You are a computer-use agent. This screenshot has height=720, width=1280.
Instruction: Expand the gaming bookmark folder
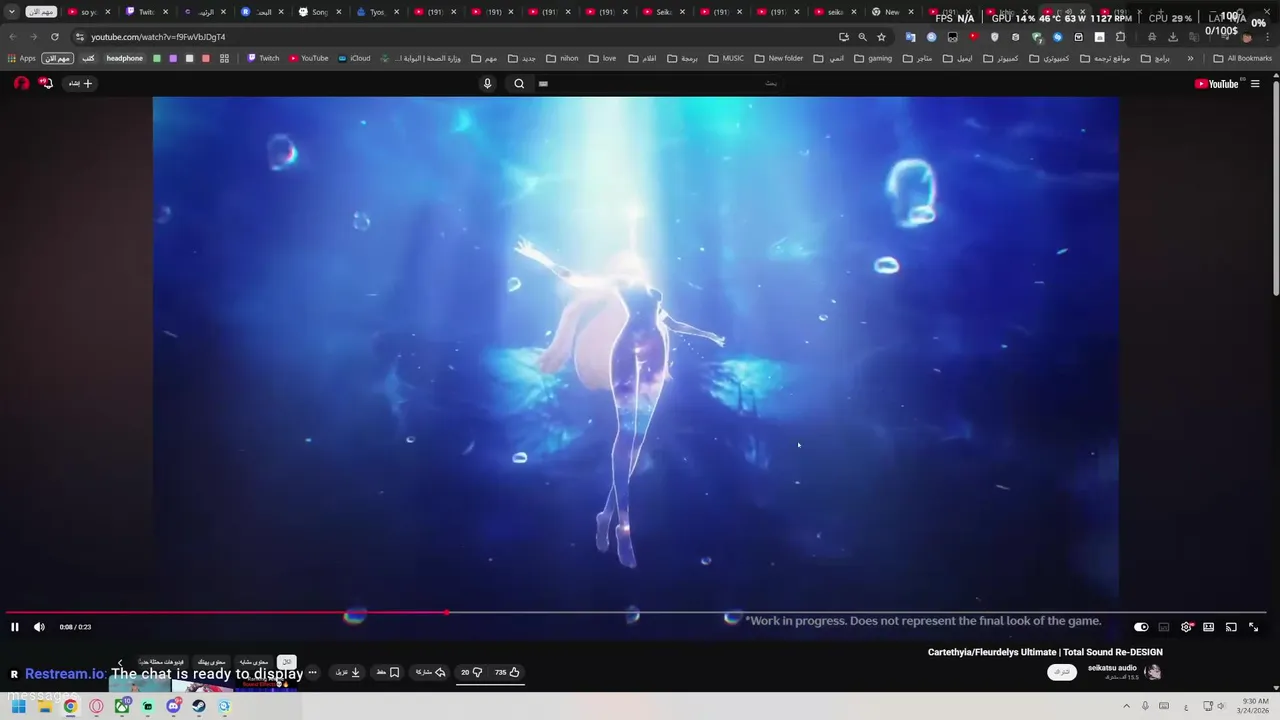[872, 58]
